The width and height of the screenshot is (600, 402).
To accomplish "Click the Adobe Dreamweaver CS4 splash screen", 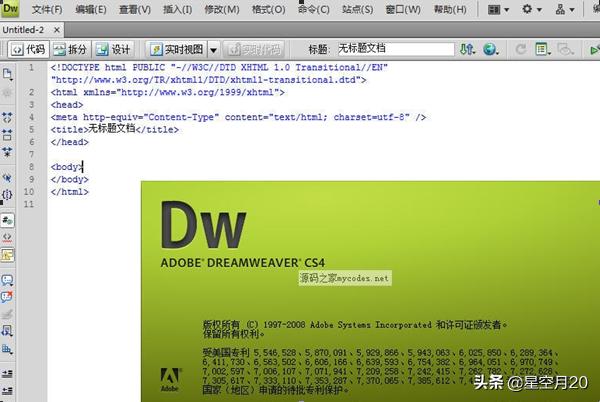I will (x=370, y=291).
